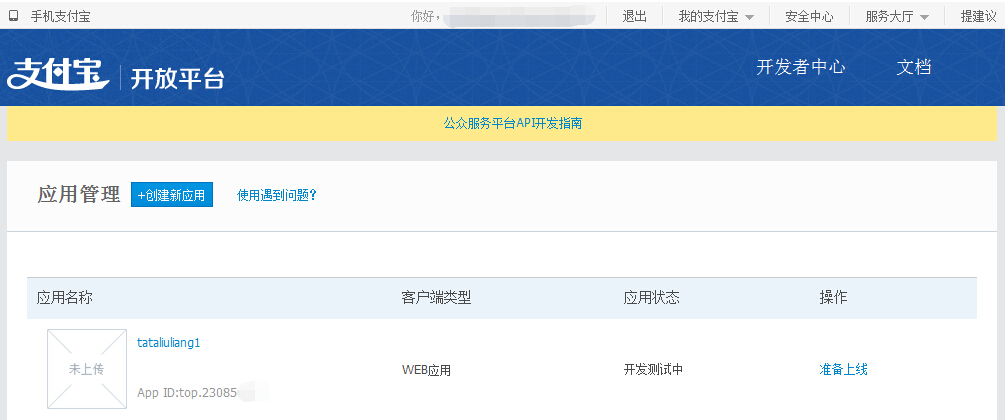Open the tataliuliang1 application link
The width and height of the screenshot is (1005, 420).
pos(169,342)
